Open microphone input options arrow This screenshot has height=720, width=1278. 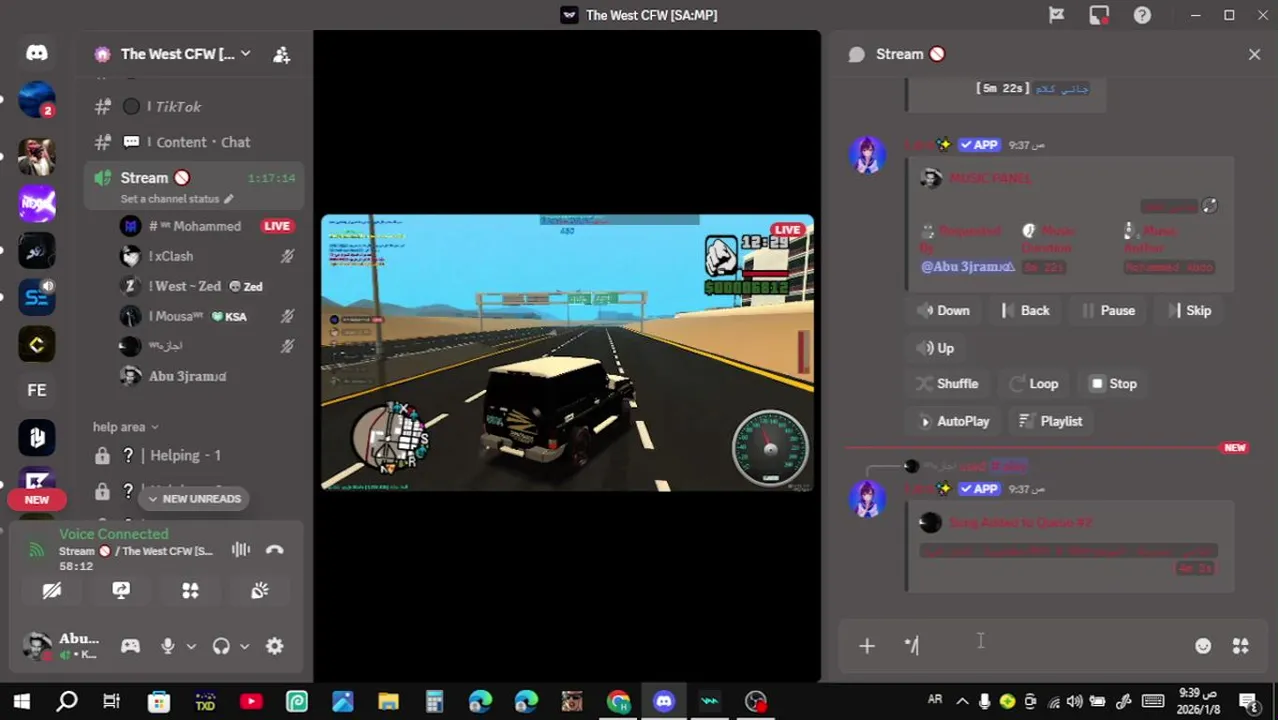point(191,646)
